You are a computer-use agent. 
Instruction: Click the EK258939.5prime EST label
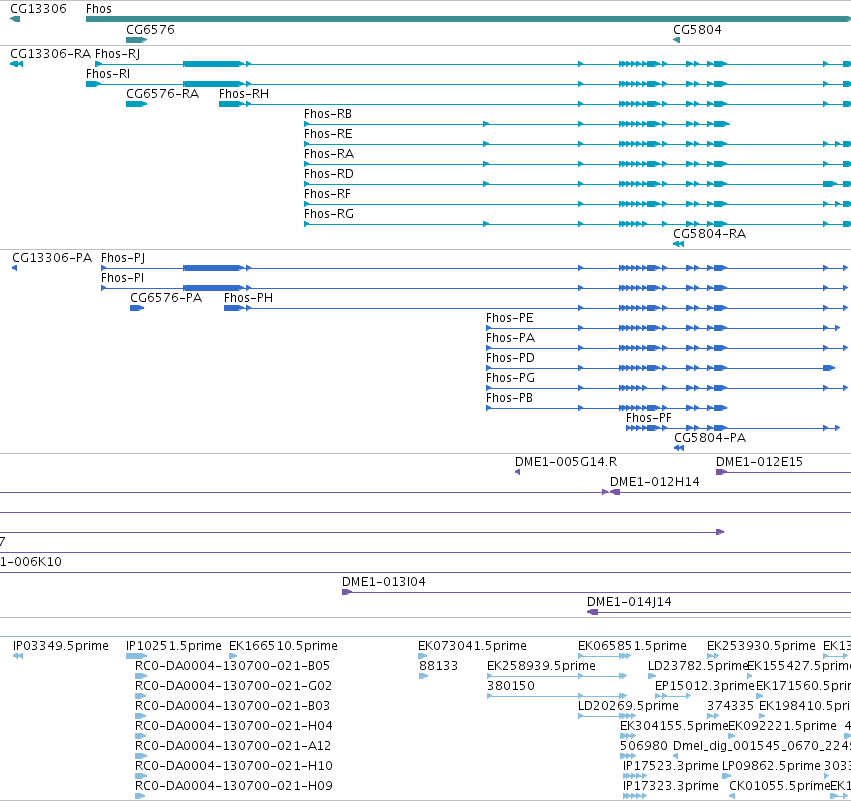click(541, 665)
